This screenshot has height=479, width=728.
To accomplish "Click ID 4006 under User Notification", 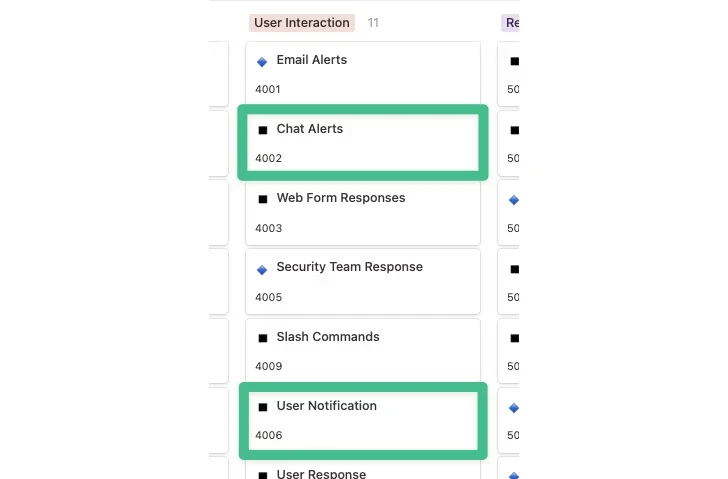I will click(268, 435).
